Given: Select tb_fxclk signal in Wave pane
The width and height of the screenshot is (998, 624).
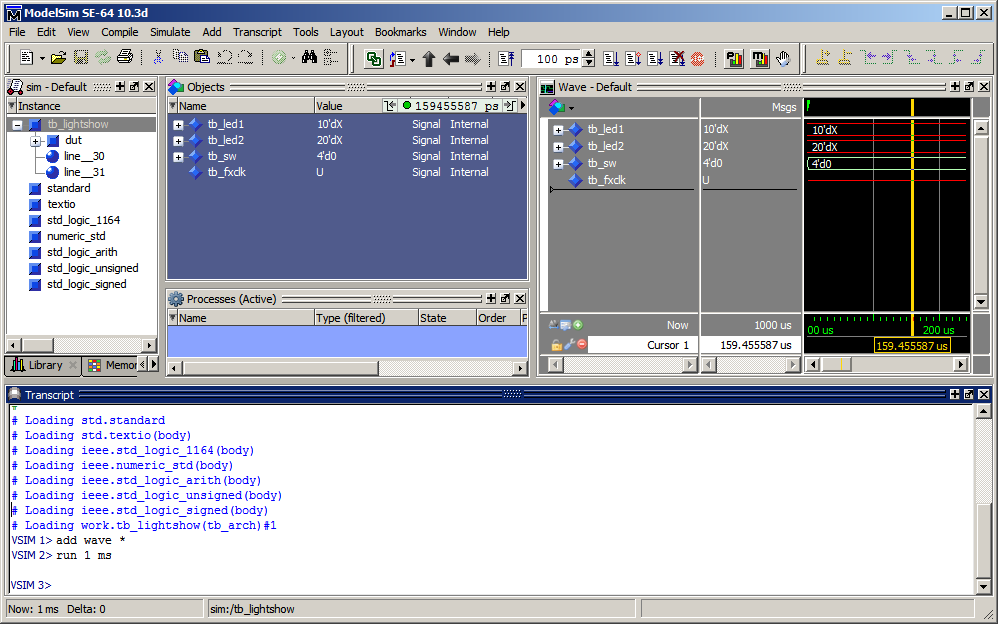Looking at the screenshot, I should 606,180.
